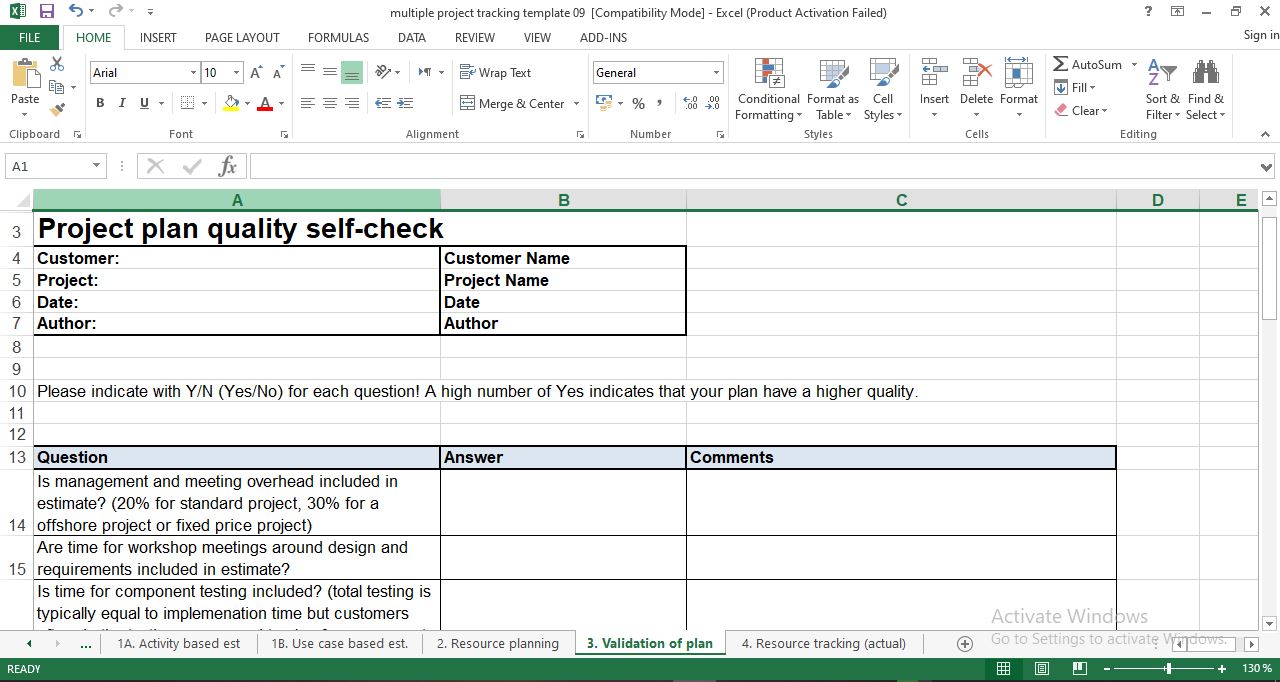Click Sign in link
The width and height of the screenshot is (1280, 682).
coord(1261,35)
